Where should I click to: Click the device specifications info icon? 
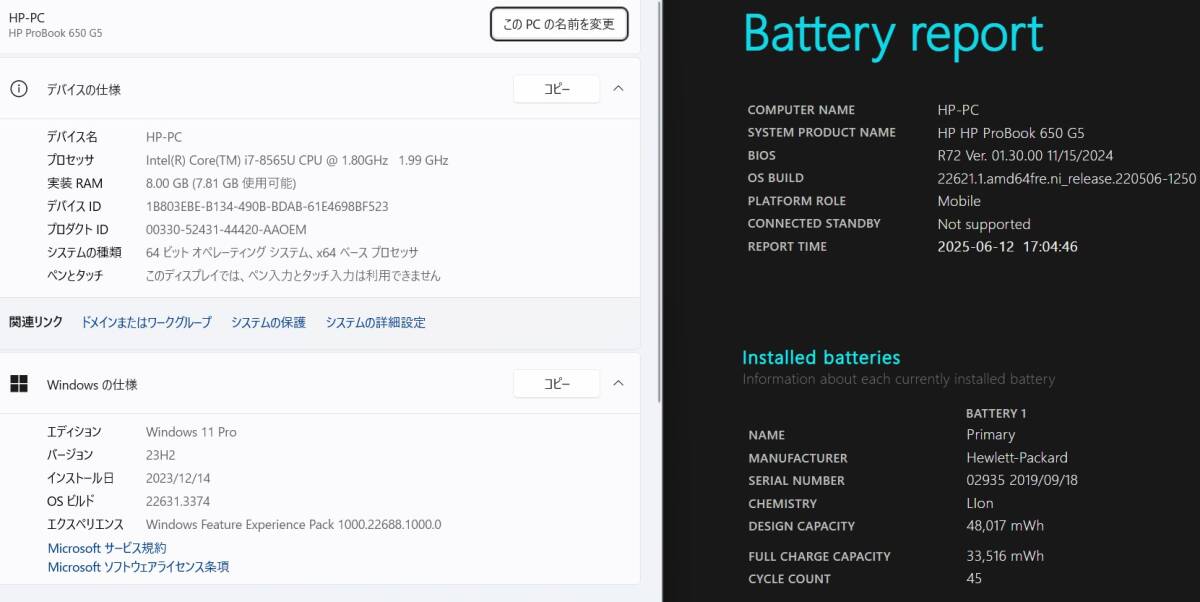tap(18, 89)
